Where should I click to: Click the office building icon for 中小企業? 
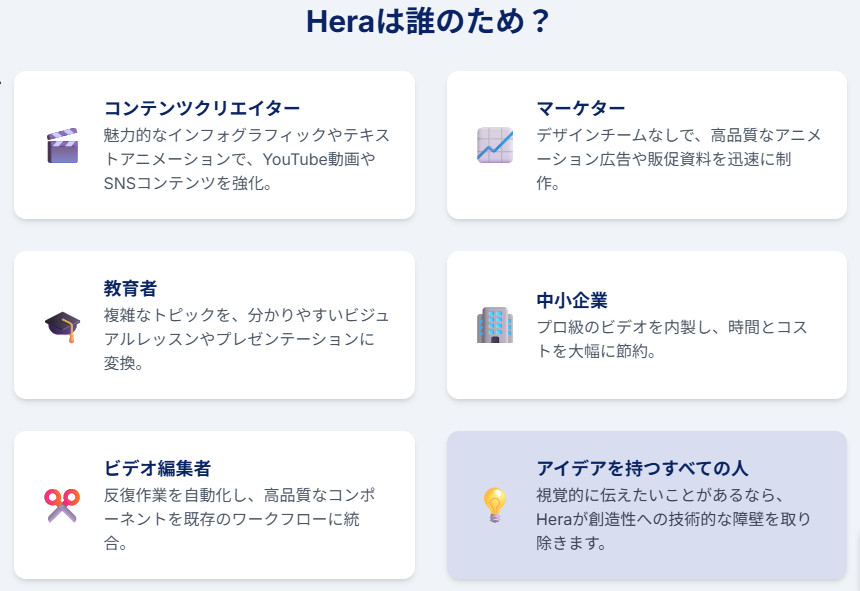pyautogui.click(x=495, y=325)
